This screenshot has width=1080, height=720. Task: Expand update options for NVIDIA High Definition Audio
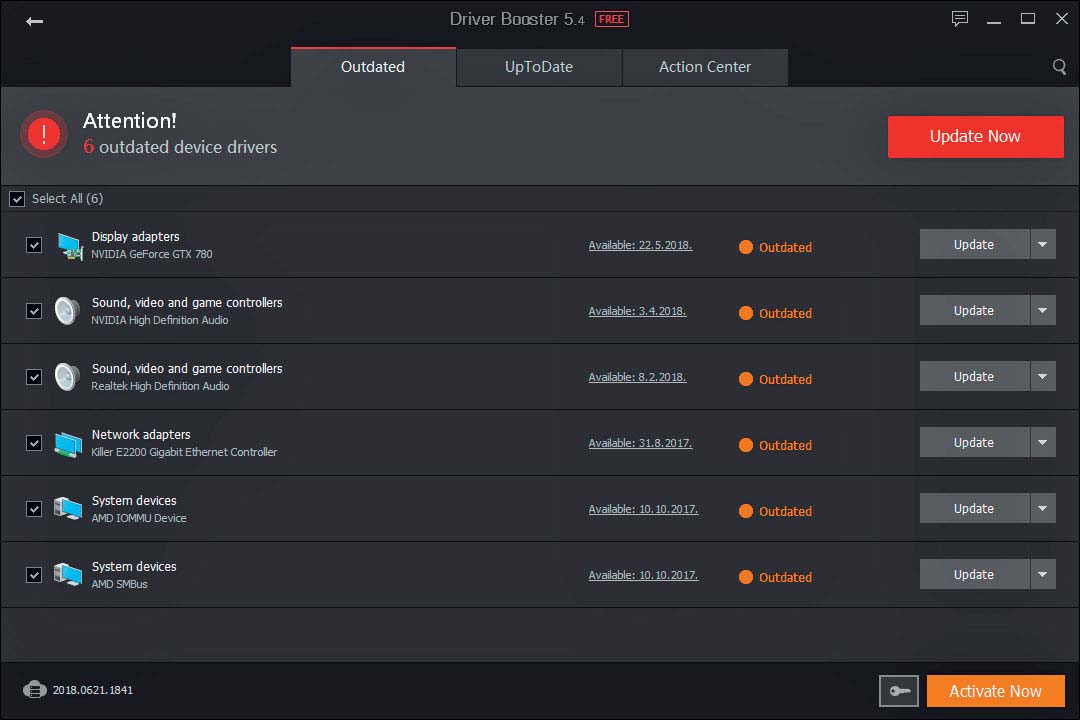(1043, 311)
